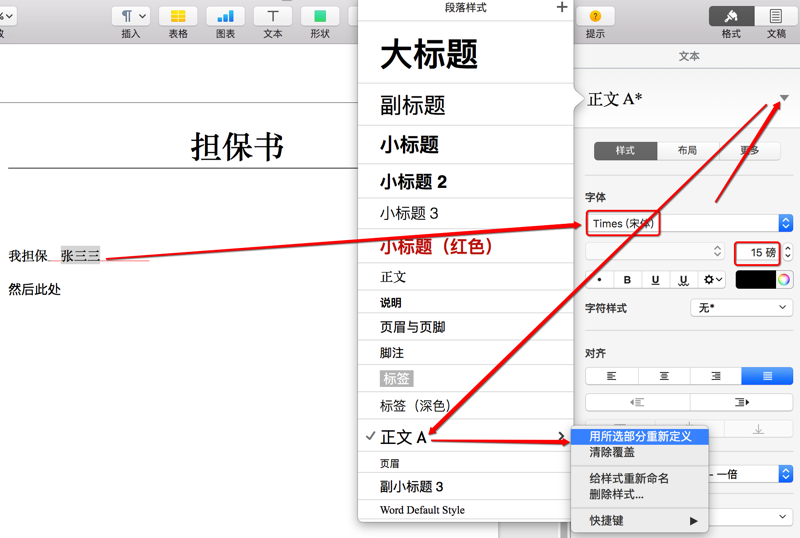Select the 小标题 2 paragraph style
Screen dimensions: 800x538
(466, 181)
